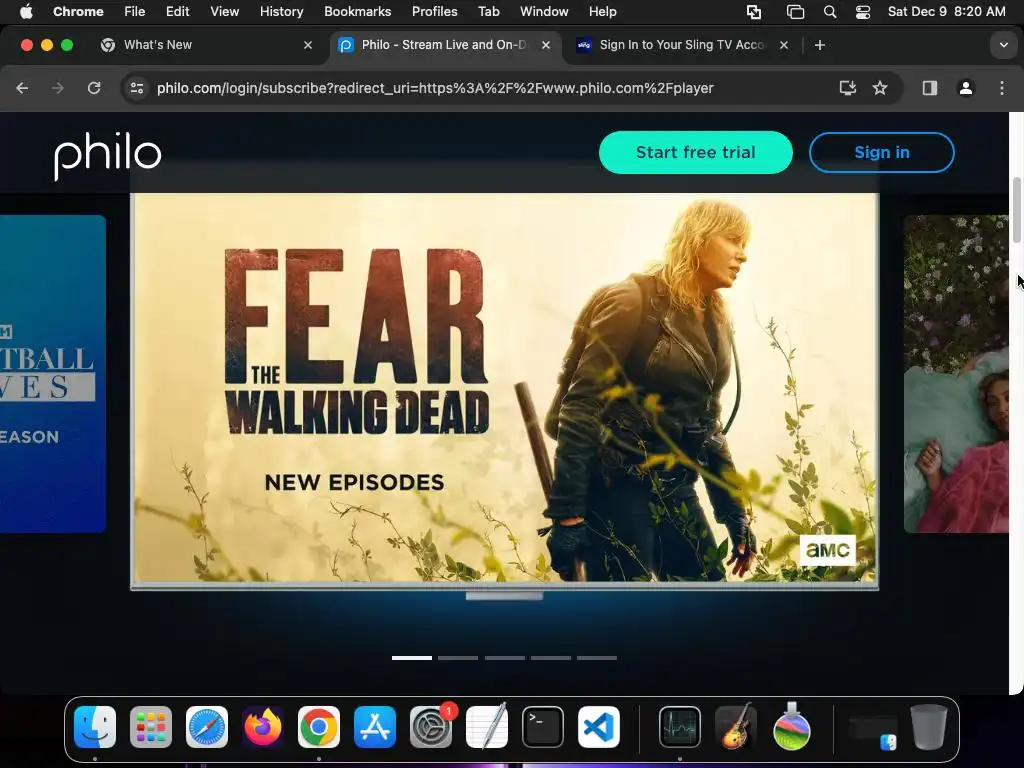Open the View menu
This screenshot has width=1024, height=768.
click(x=225, y=12)
